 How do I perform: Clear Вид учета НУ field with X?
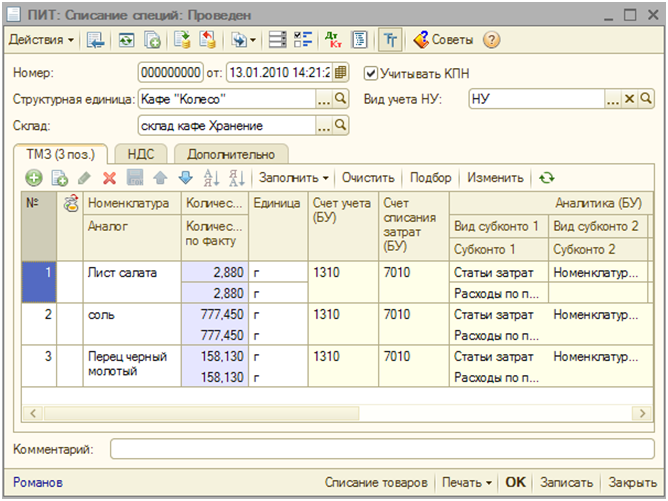(629, 99)
